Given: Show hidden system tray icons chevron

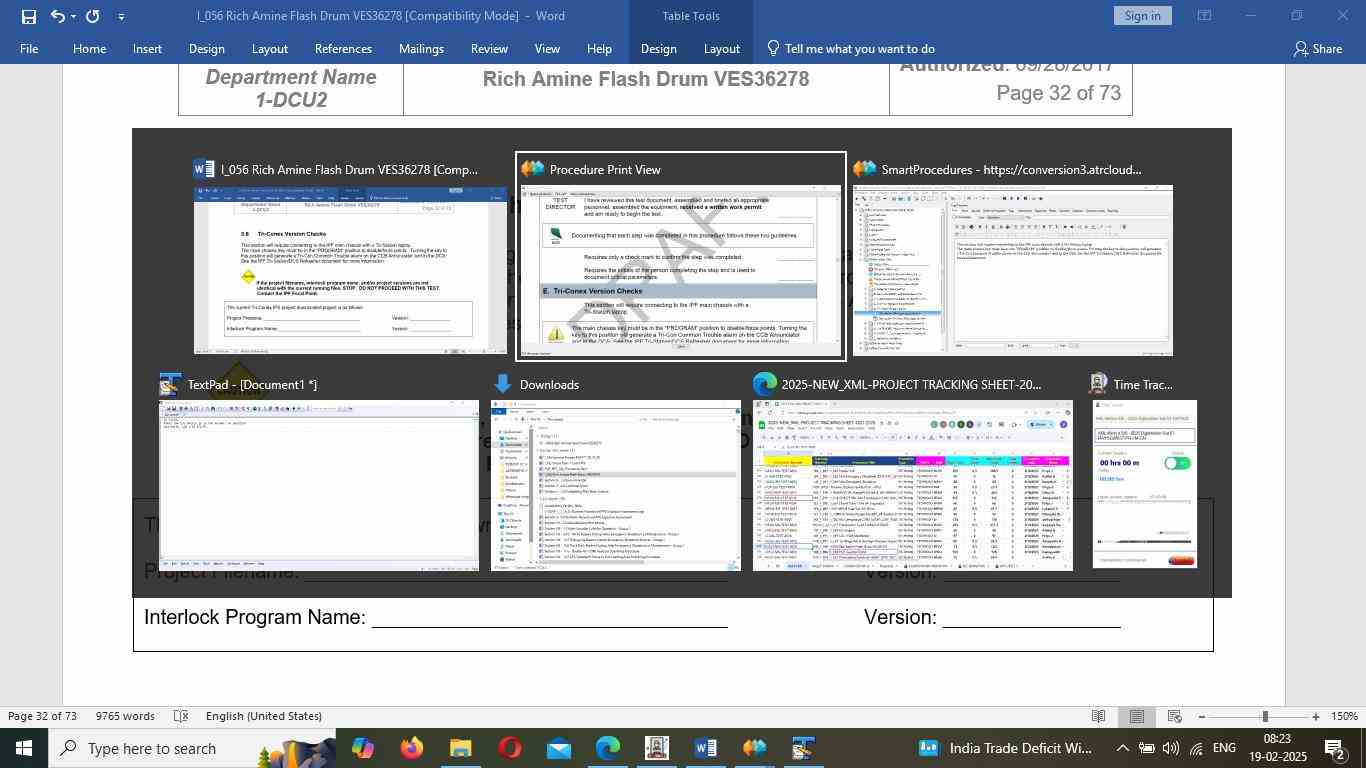Looking at the screenshot, I should [x=1122, y=748].
